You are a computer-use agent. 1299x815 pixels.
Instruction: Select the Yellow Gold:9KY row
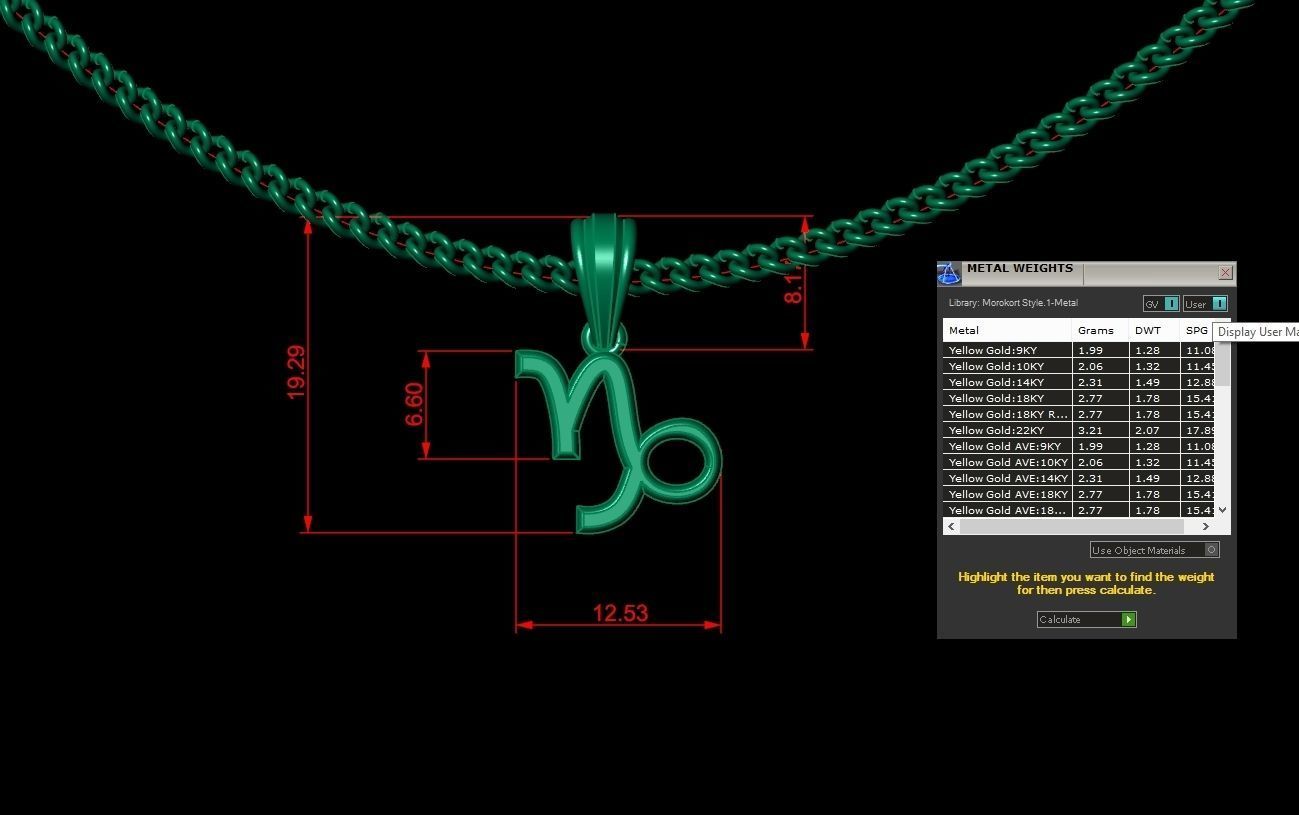coord(1080,351)
